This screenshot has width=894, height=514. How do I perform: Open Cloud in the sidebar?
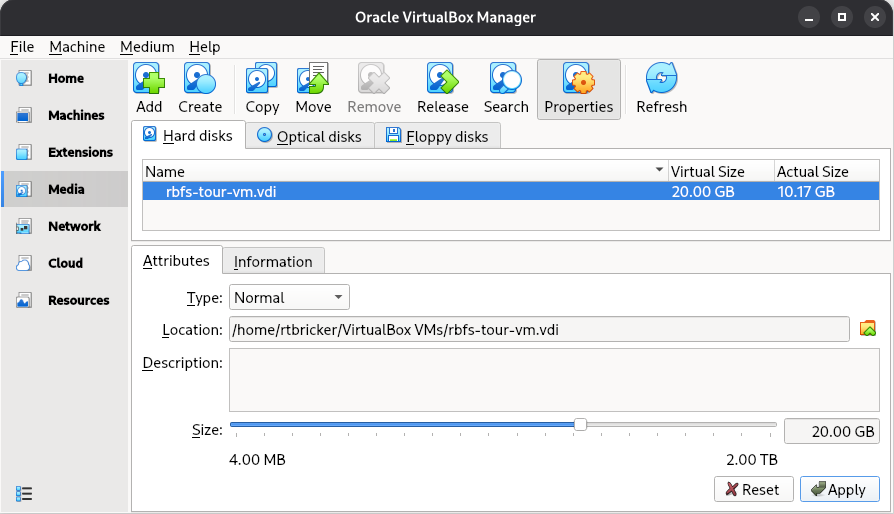(65, 263)
